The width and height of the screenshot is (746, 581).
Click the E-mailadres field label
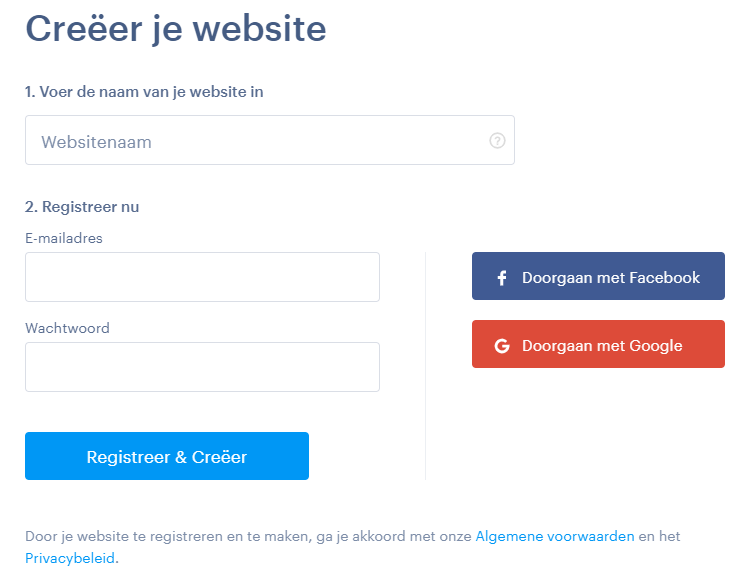tap(64, 238)
